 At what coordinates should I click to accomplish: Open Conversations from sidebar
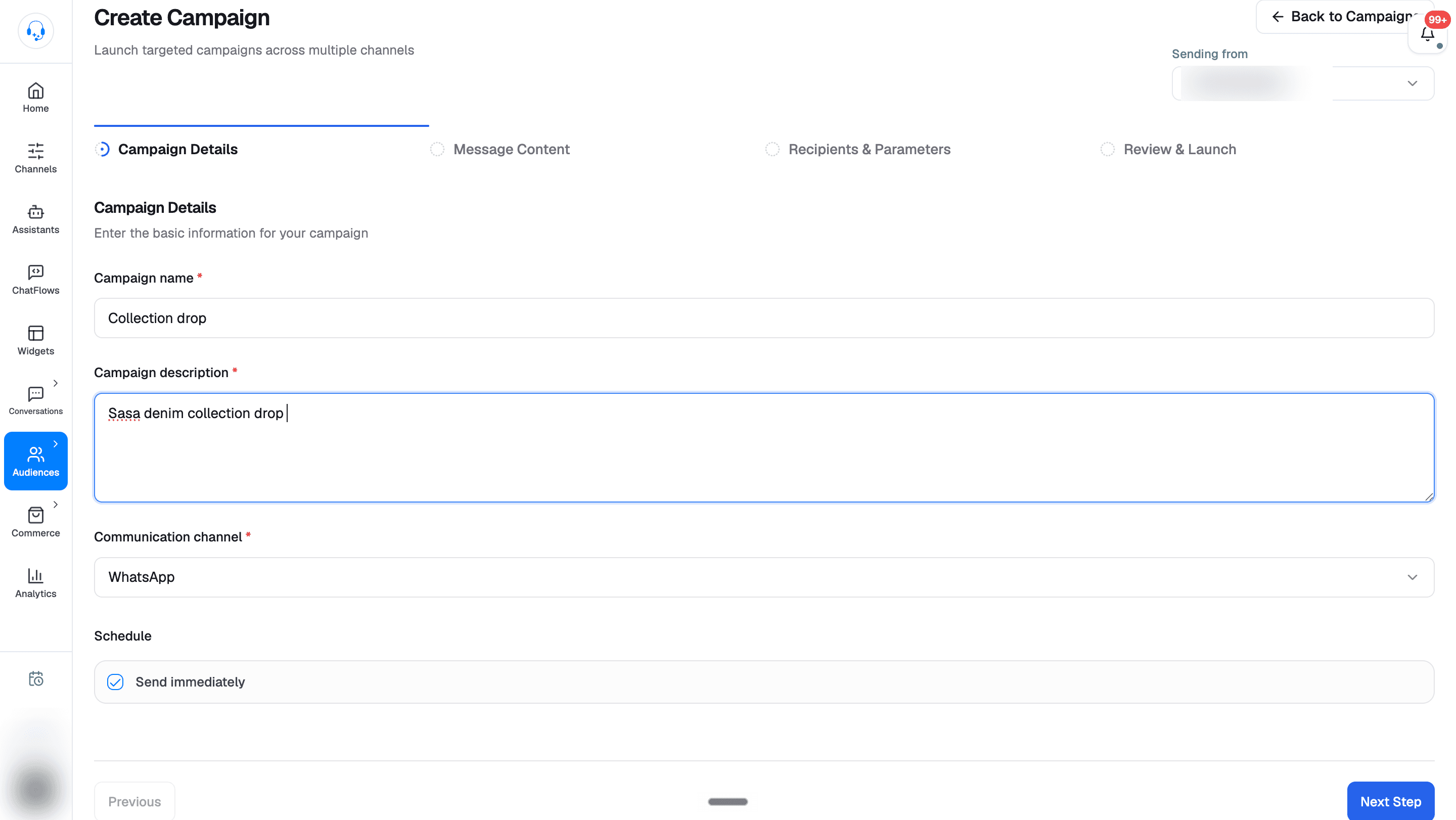click(x=35, y=401)
